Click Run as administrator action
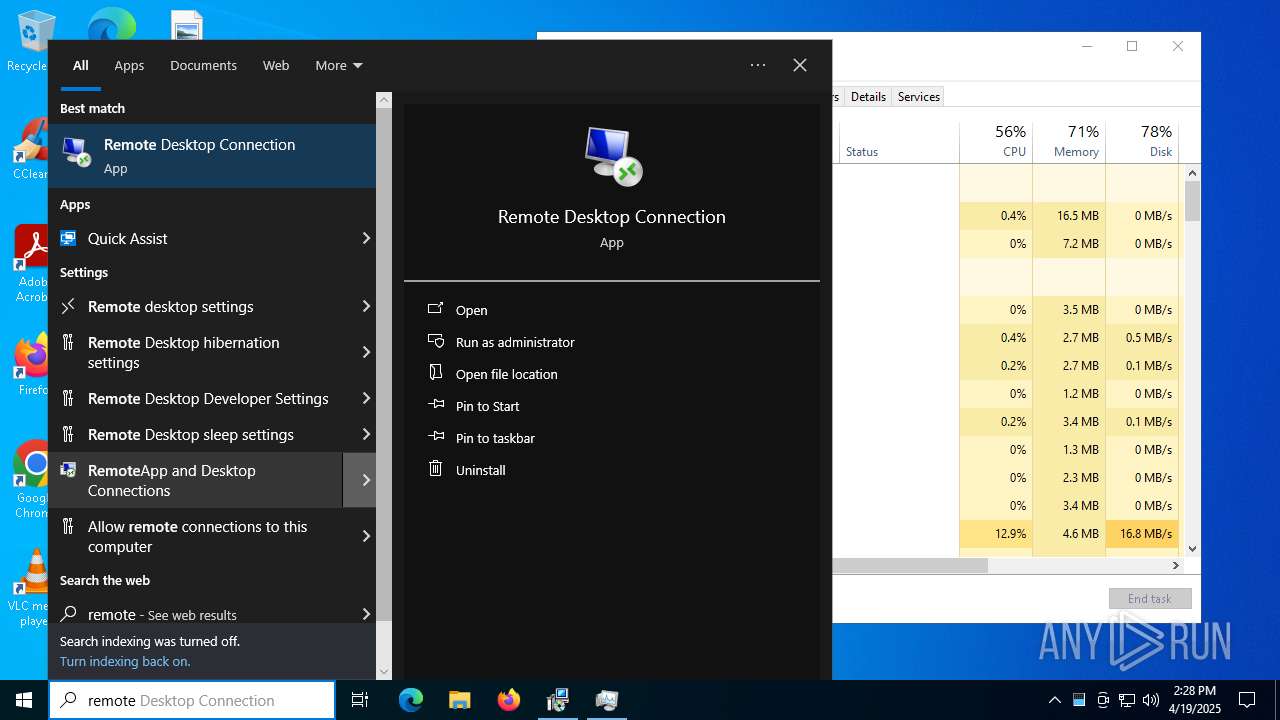 tap(515, 342)
